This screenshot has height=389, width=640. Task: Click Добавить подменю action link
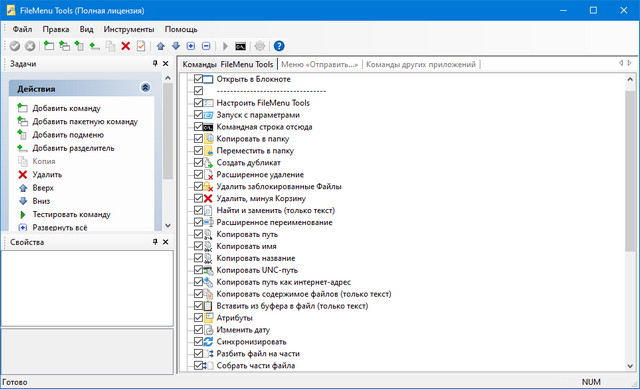[68, 135]
